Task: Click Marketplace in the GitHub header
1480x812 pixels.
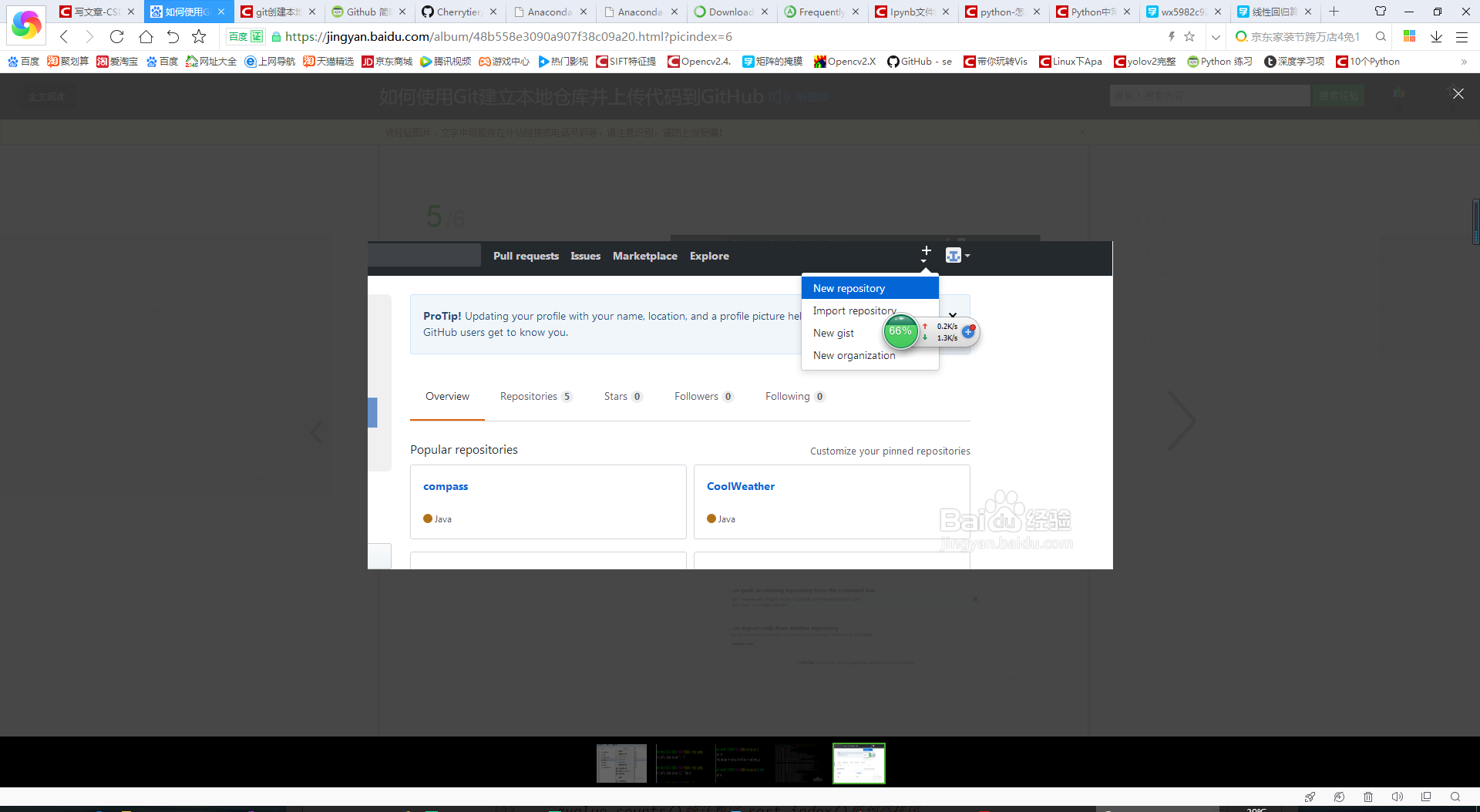Action: click(645, 256)
